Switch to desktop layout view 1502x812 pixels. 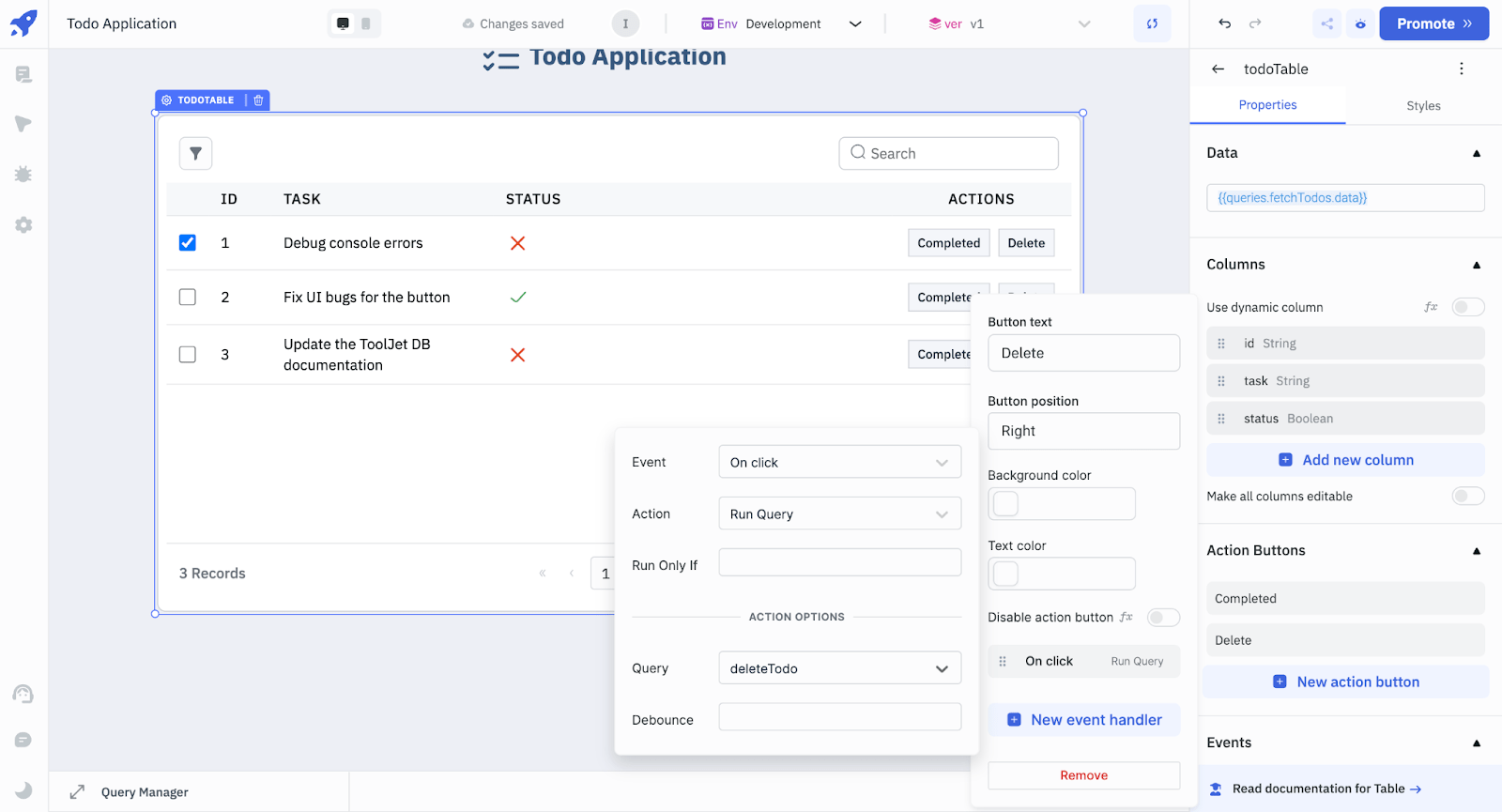[343, 23]
